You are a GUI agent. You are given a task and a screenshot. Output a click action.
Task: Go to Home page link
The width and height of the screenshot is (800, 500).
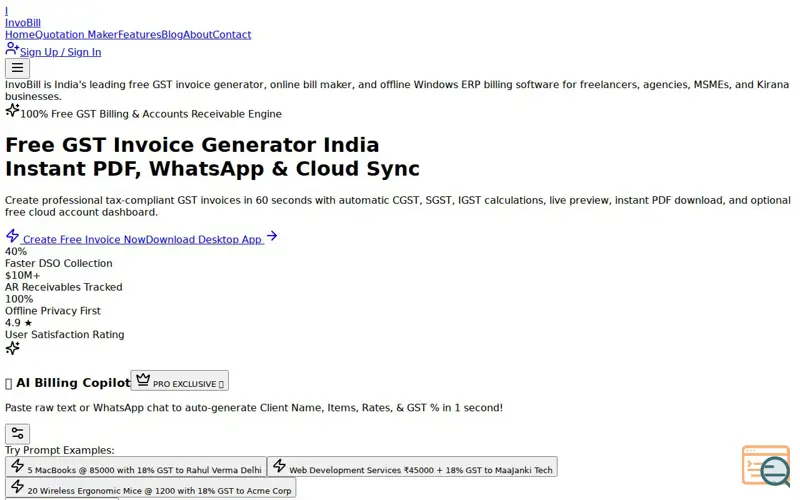pyautogui.click(x=20, y=35)
